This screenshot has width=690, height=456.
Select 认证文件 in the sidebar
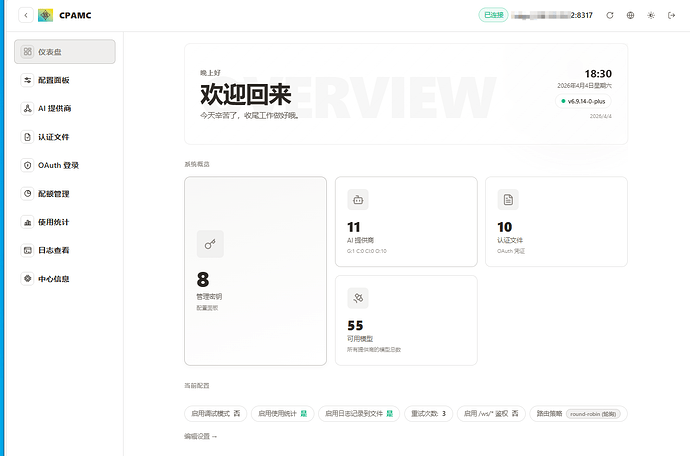click(x=65, y=137)
